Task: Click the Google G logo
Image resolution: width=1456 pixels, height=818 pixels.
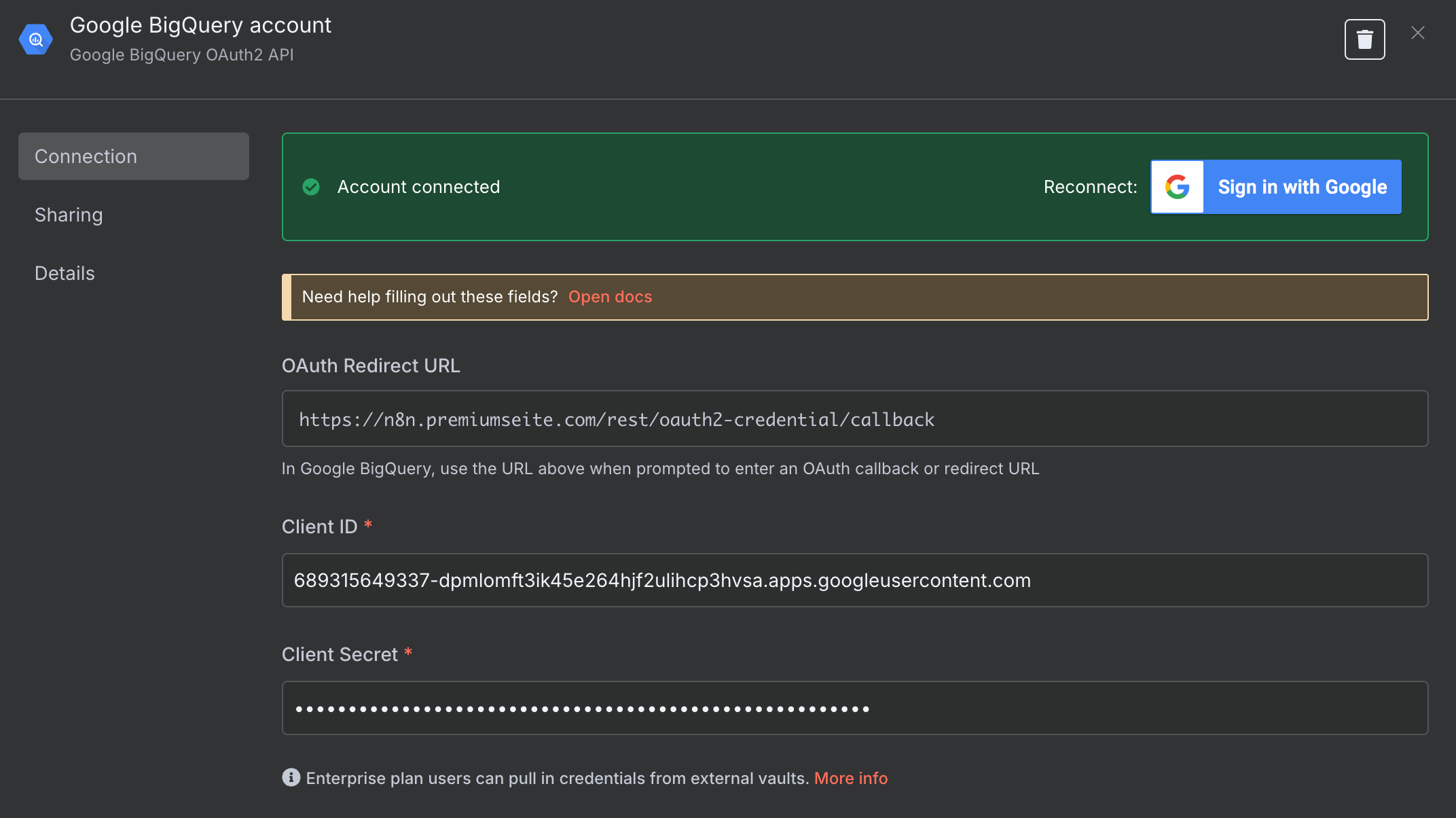Action: point(1178,187)
